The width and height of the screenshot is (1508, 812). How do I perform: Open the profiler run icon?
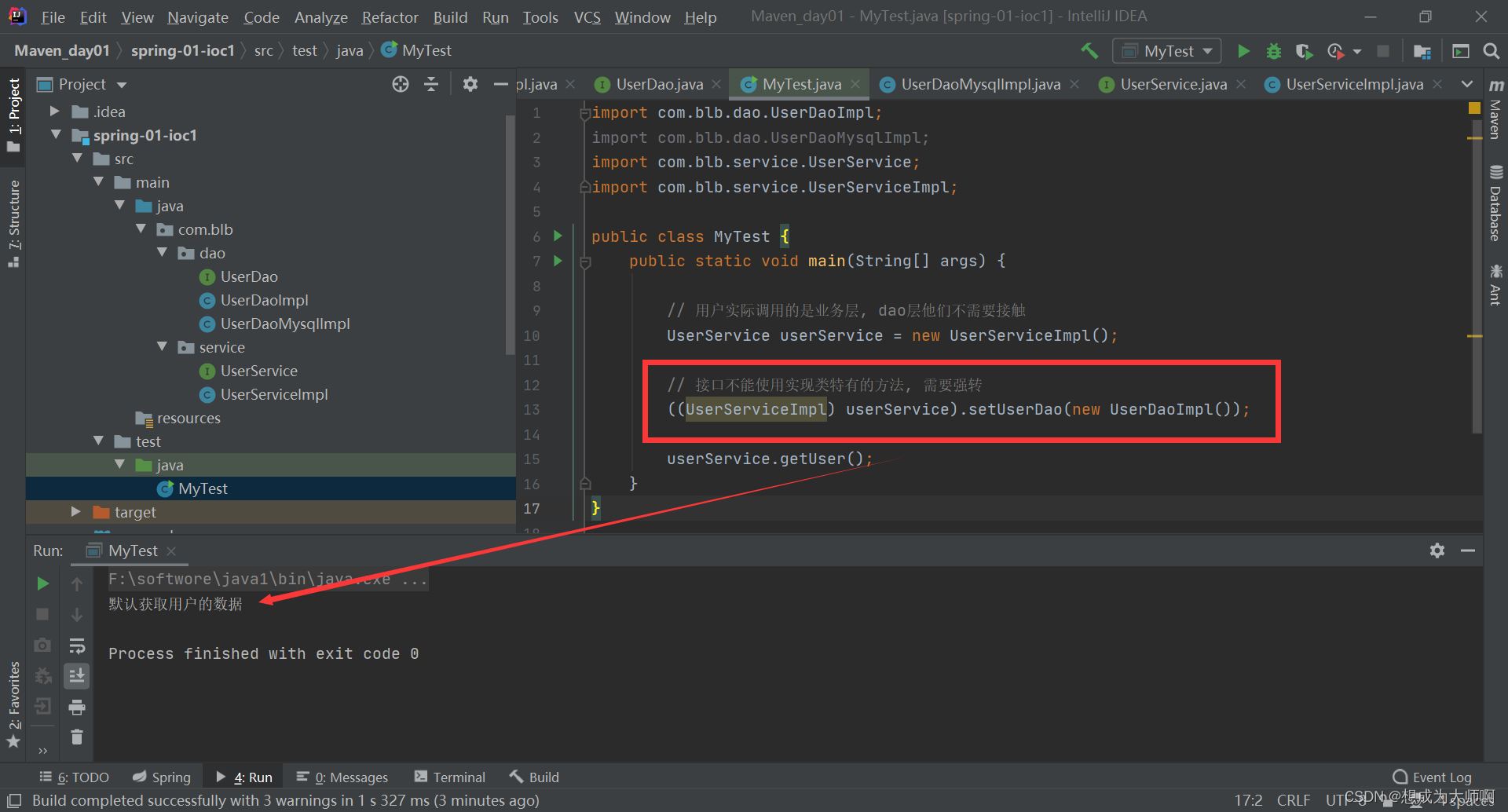pyautogui.click(x=1335, y=51)
